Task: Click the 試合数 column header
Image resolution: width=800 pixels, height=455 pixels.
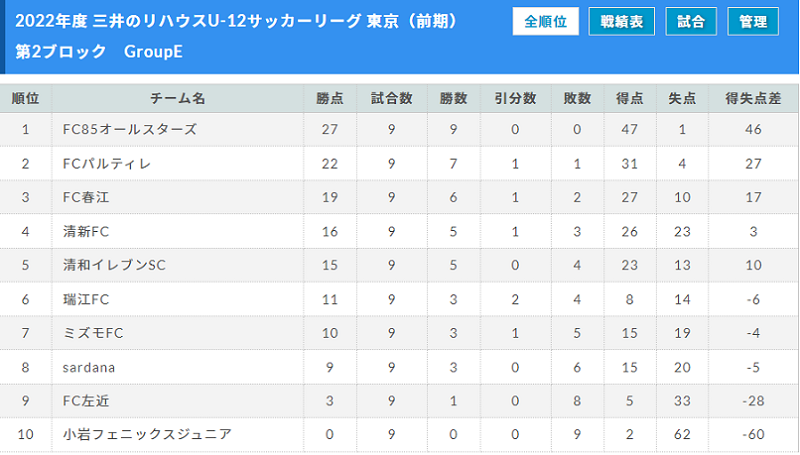Action: click(391, 98)
